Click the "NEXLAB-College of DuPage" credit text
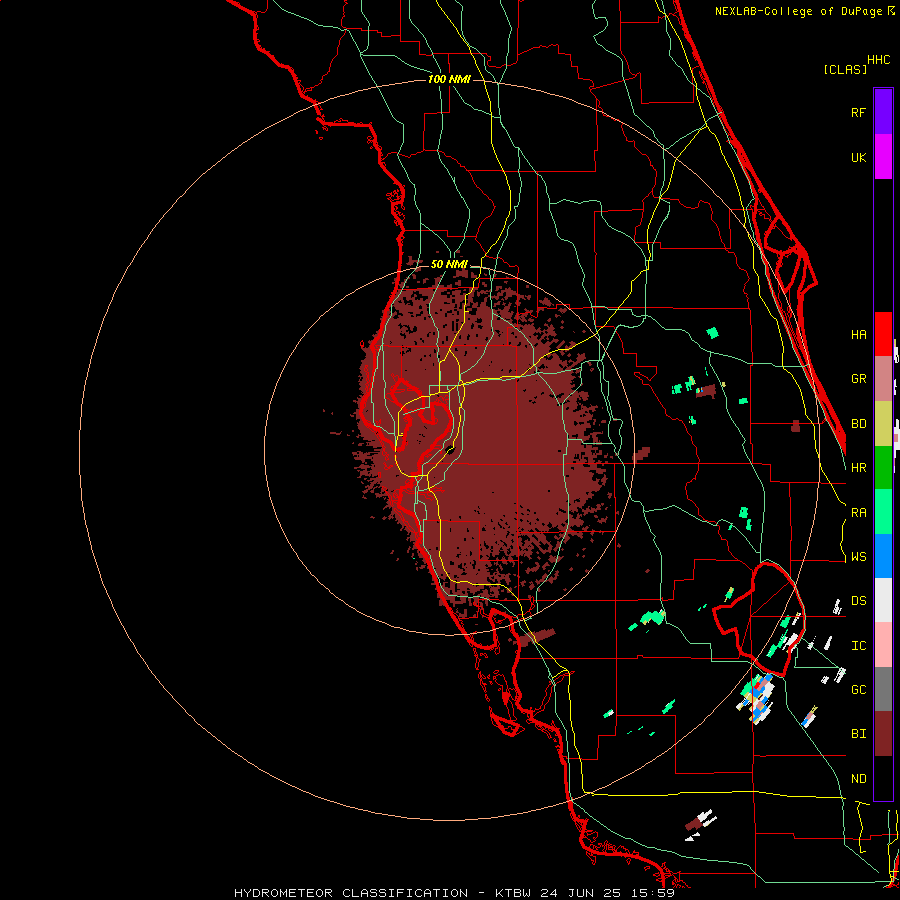Viewport: 900px width, 900px height. point(799,11)
